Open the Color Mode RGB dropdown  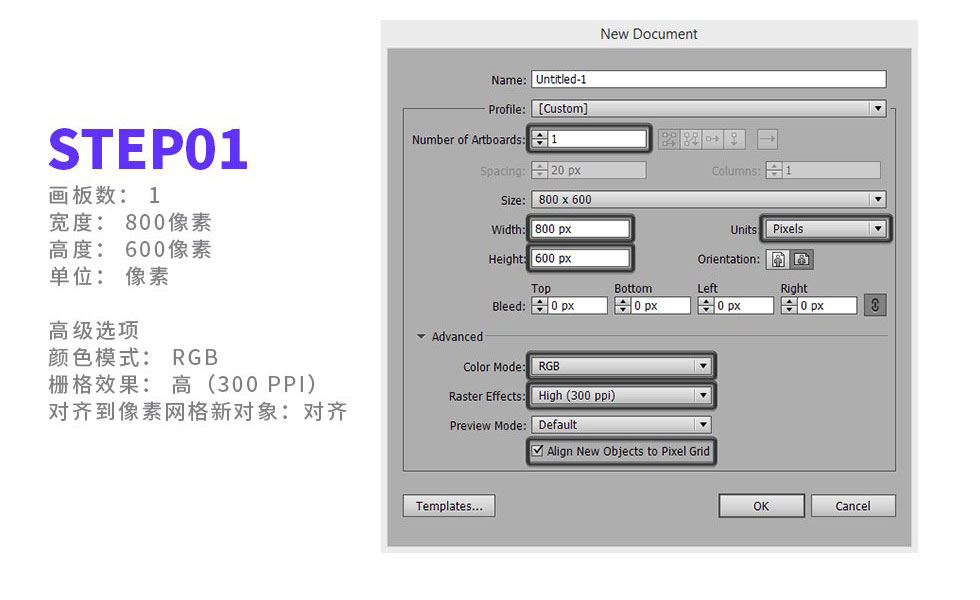point(621,366)
